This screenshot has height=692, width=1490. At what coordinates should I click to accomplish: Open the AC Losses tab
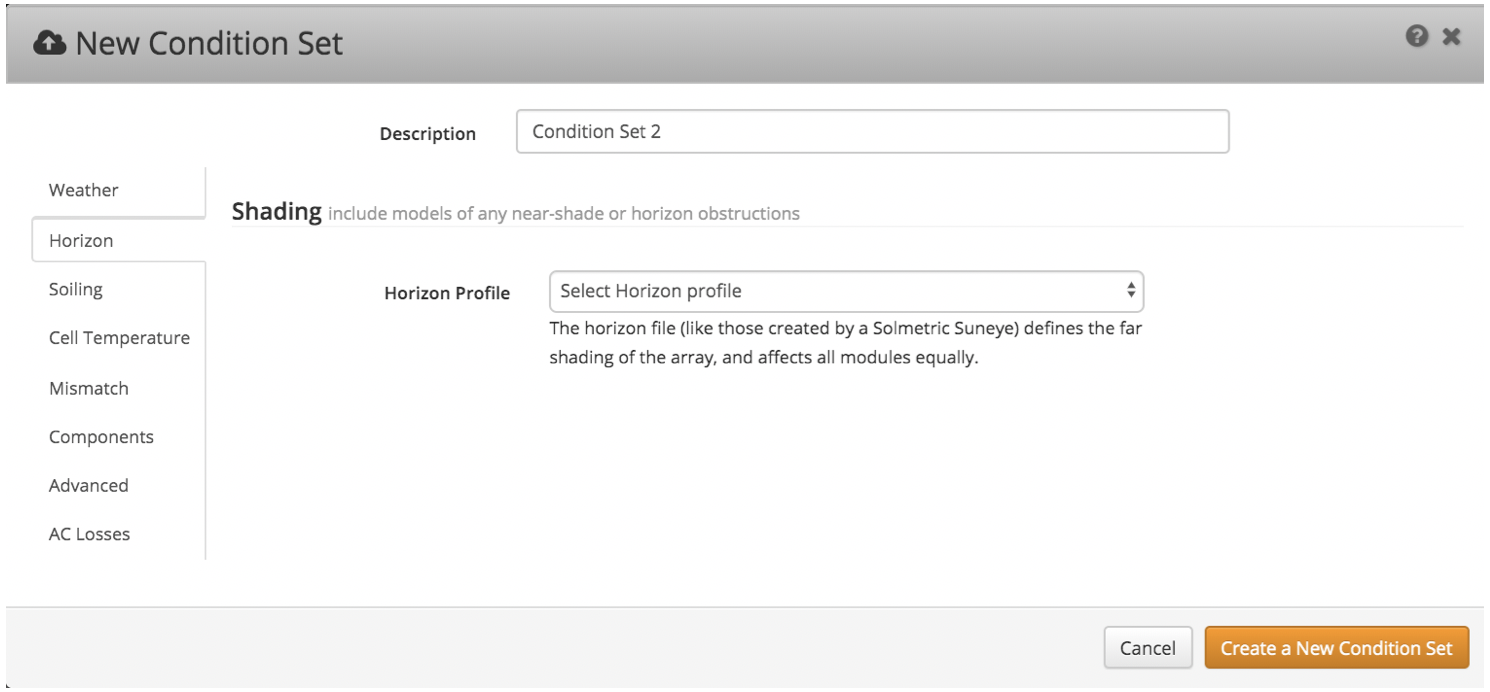tap(88, 534)
